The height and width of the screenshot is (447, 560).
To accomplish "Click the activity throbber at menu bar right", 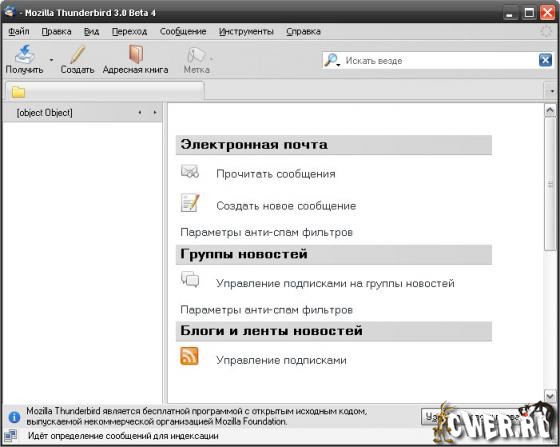I will click(x=546, y=31).
